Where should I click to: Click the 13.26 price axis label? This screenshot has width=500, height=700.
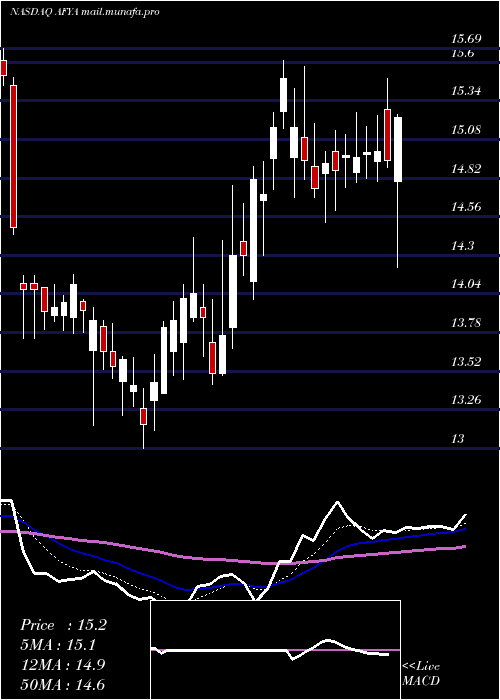click(x=466, y=400)
